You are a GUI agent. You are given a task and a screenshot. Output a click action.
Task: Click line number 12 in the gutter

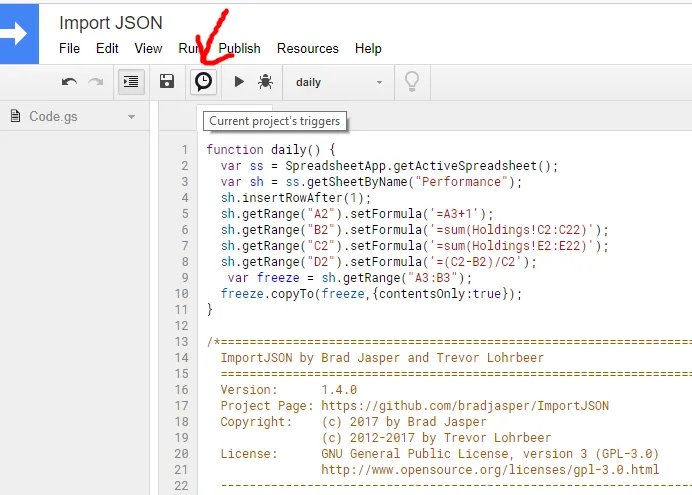[x=181, y=326]
